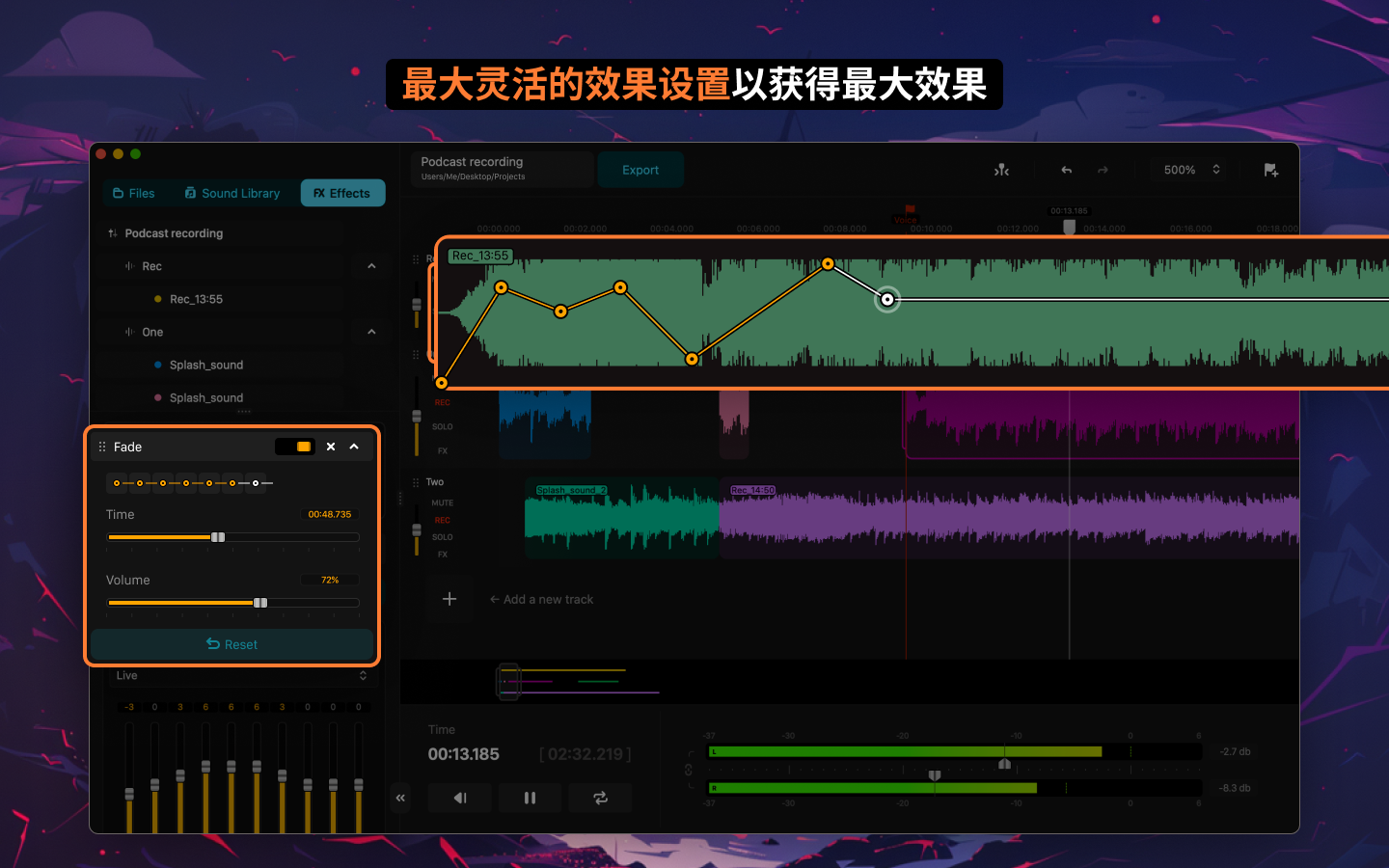Screen dimensions: 1389x868
Task: Select the first orange fade point button
Action: tap(117, 482)
